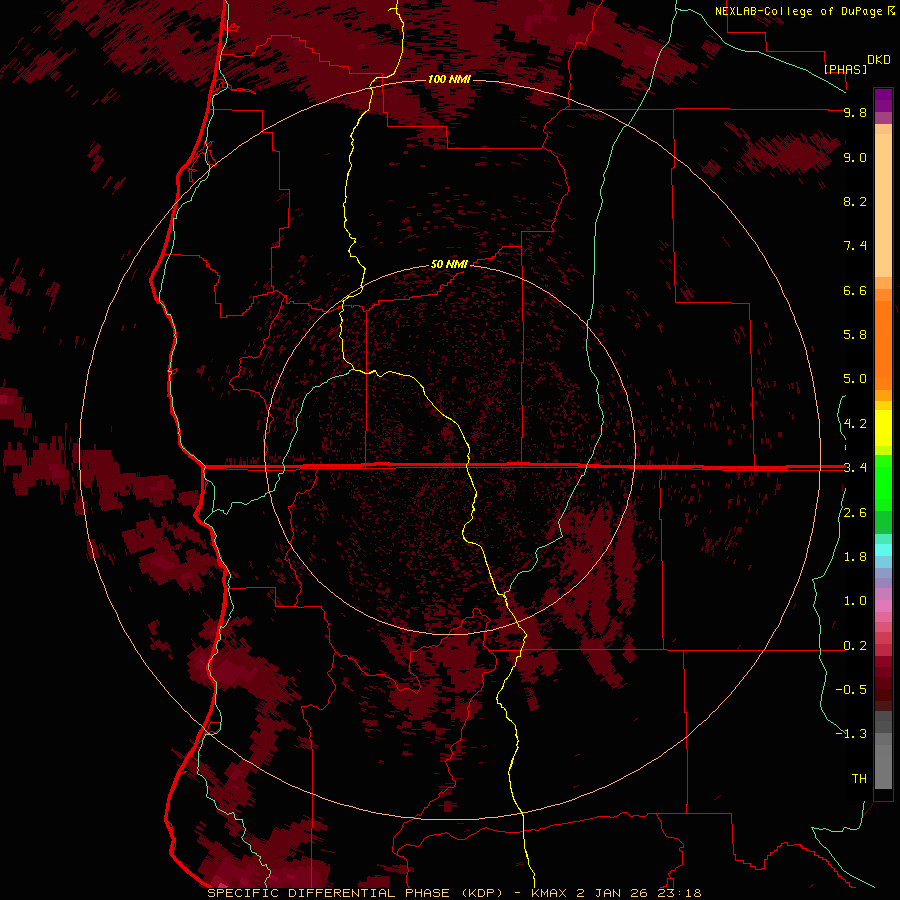900x900 pixels.
Task: Click the 7.4 scale value
Action: click(855, 246)
